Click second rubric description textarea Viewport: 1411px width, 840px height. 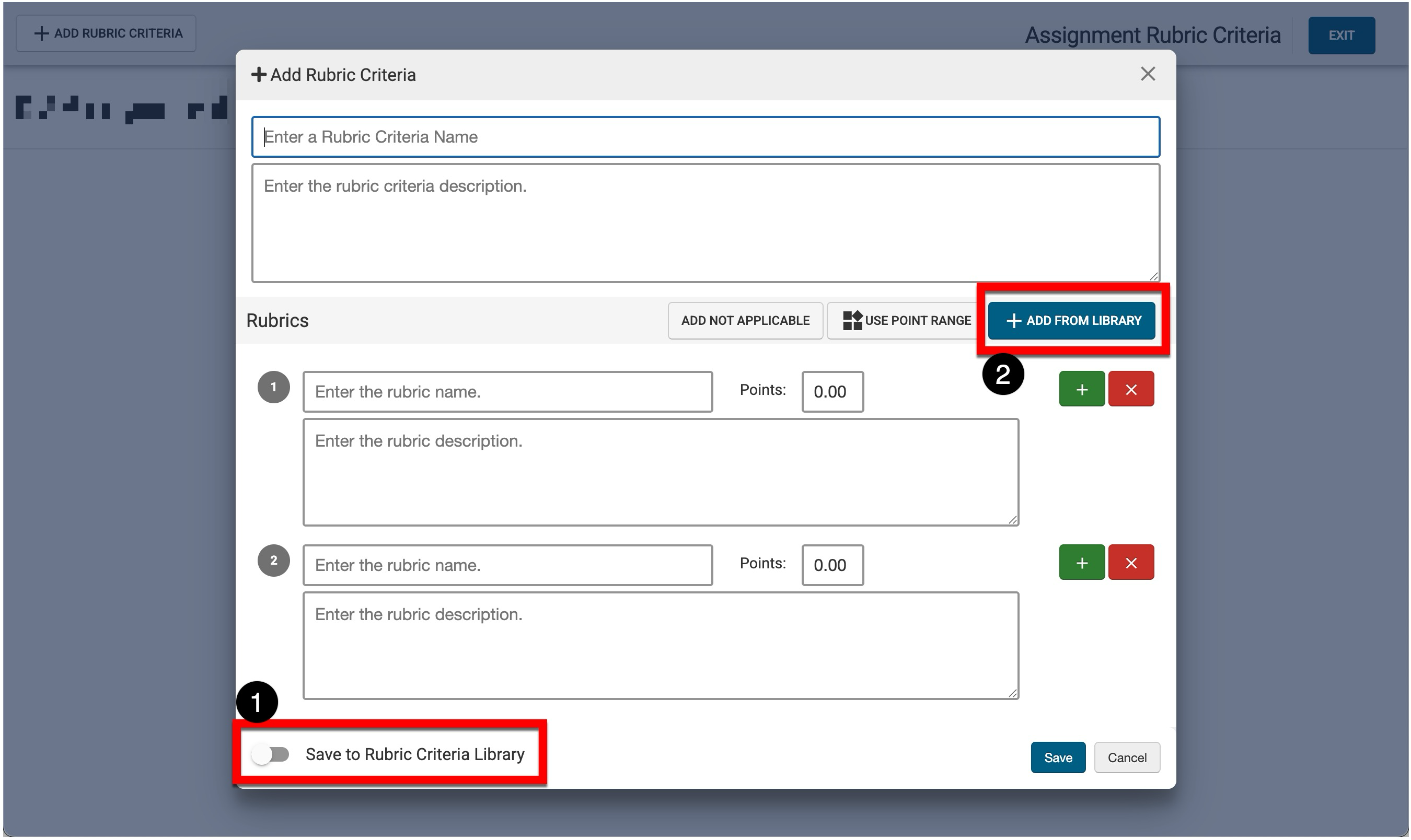tap(660, 645)
